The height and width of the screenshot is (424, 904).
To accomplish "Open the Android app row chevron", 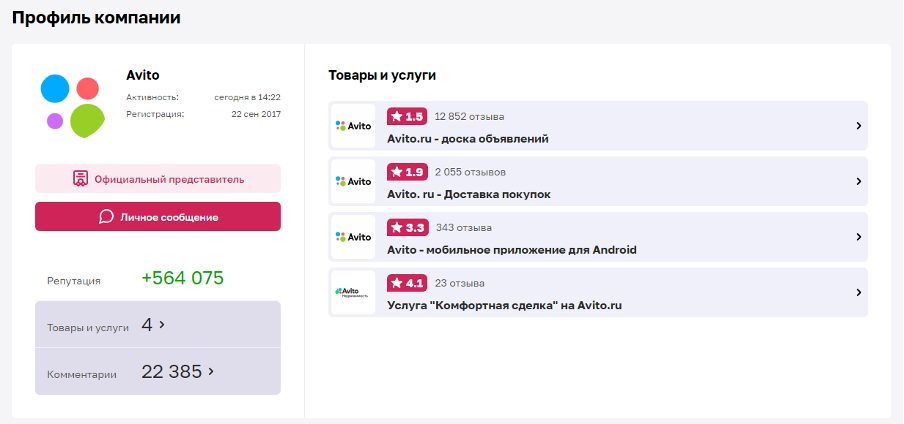I will 858,237.
